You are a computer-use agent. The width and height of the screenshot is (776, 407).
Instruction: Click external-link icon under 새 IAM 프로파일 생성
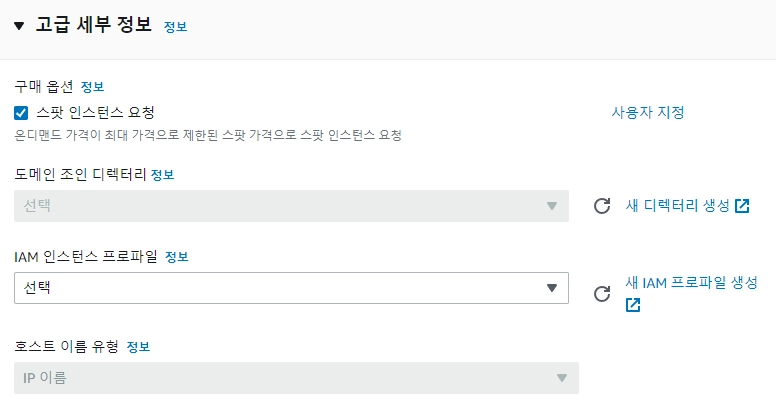coord(633,306)
